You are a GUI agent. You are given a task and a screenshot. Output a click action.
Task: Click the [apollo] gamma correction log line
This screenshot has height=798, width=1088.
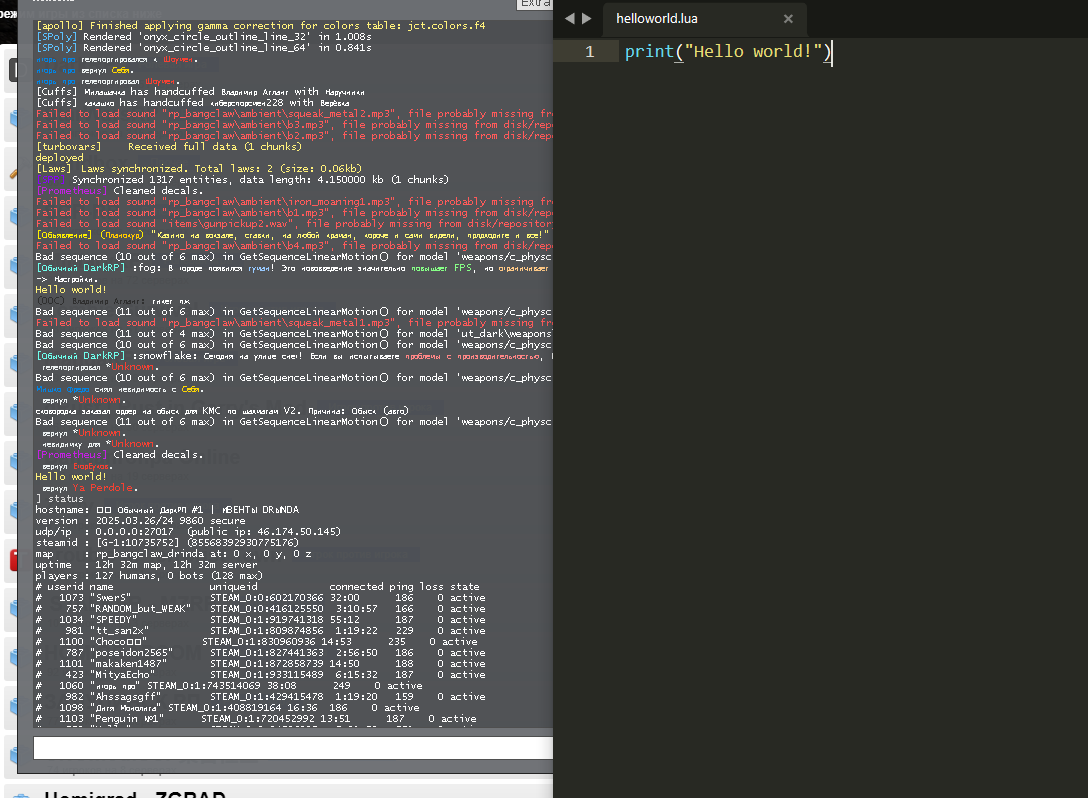pyautogui.click(x=260, y=25)
